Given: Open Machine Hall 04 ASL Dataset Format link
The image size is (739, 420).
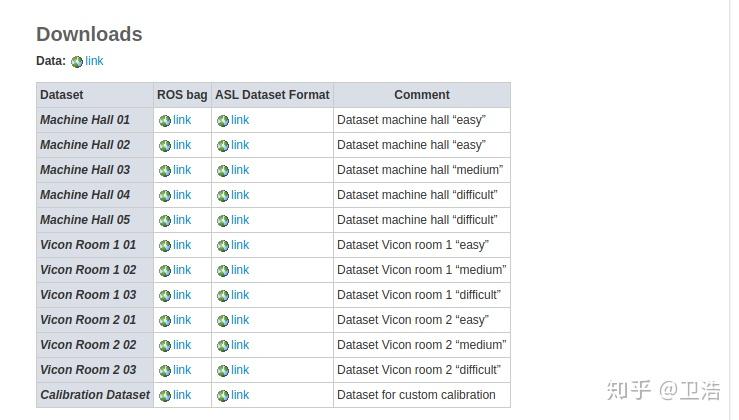Looking at the screenshot, I should tap(240, 195).
